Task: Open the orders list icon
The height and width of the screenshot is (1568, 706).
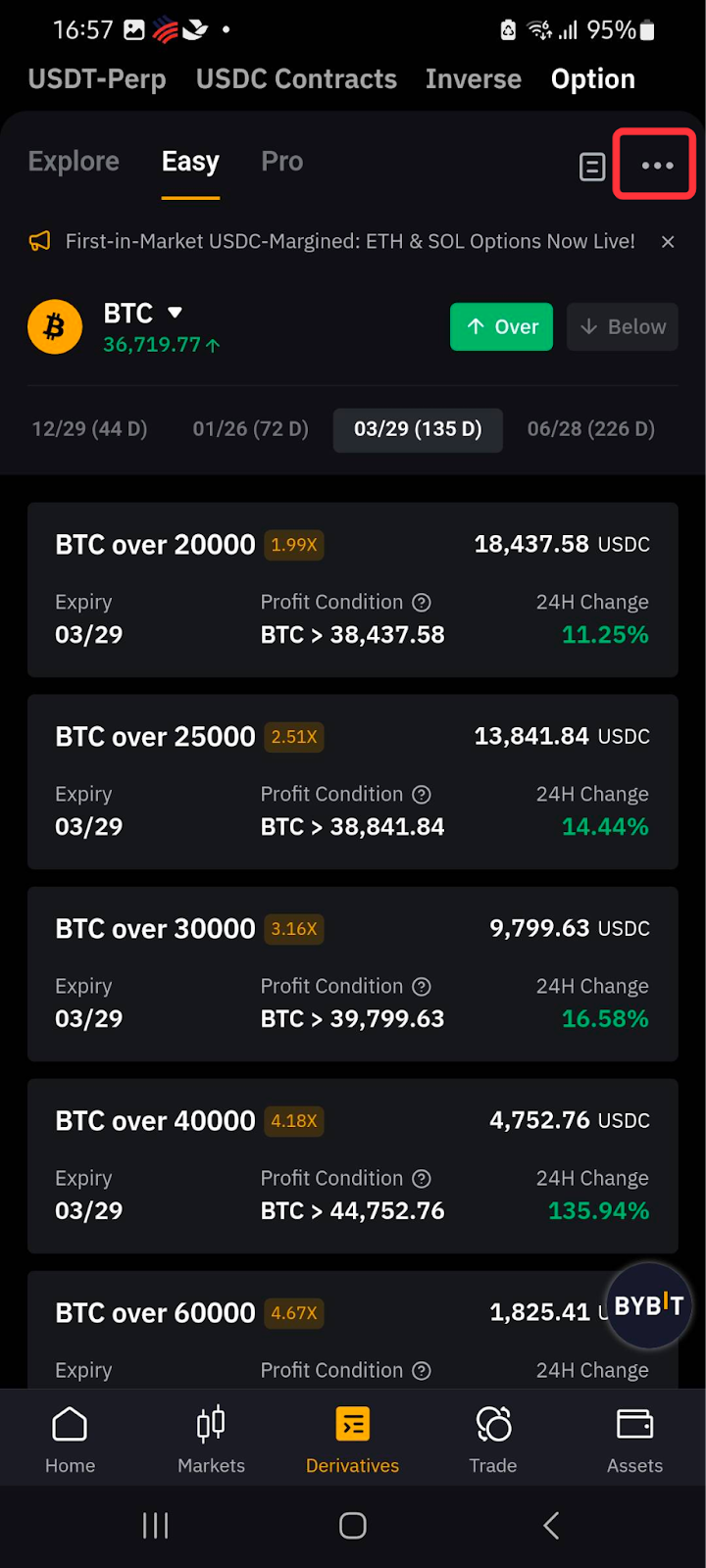Action: (592, 167)
